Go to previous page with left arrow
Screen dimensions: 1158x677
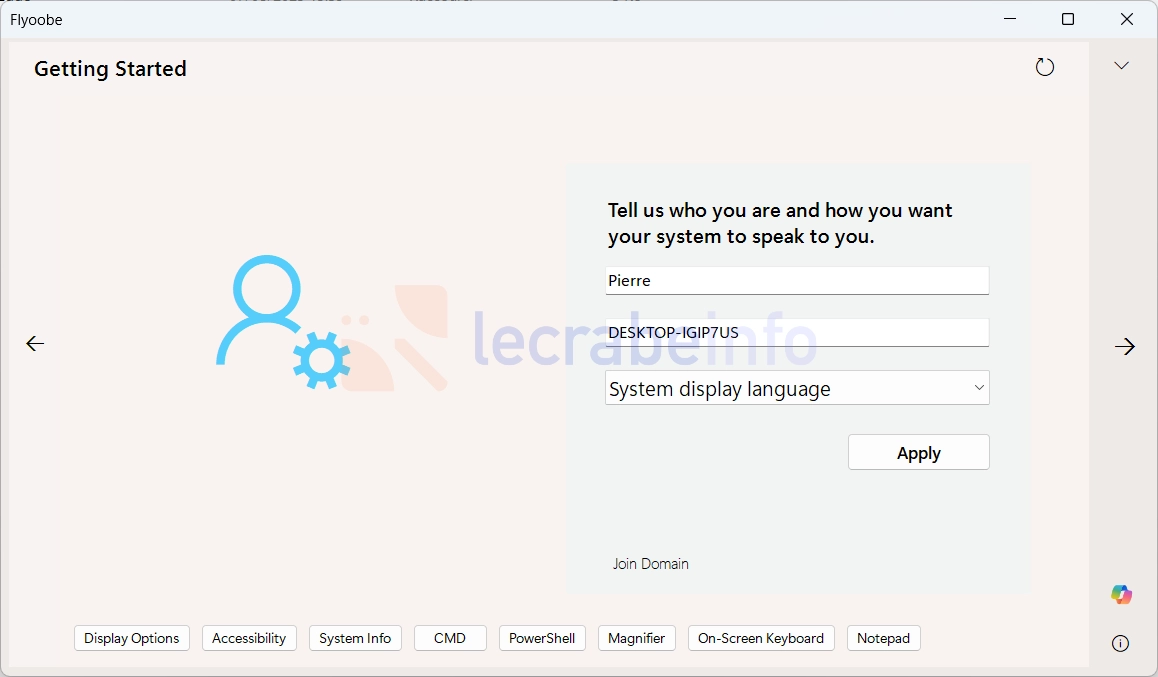pos(35,343)
